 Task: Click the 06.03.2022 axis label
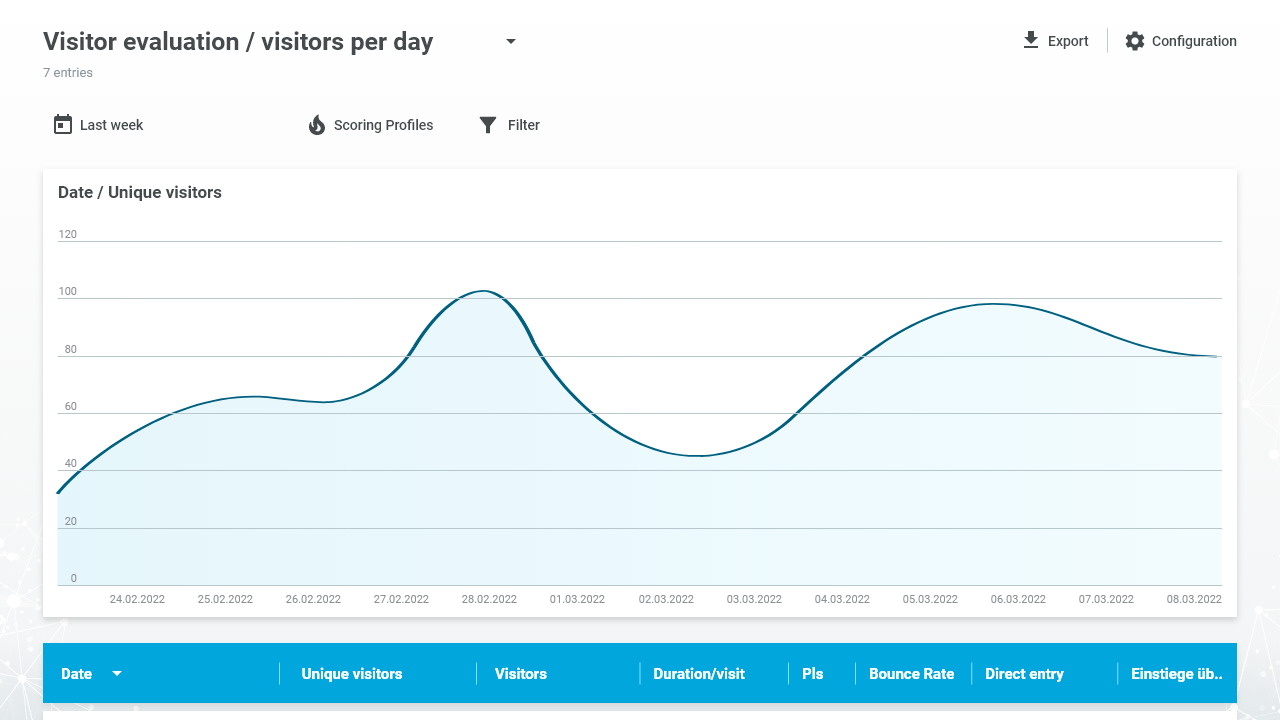(1018, 599)
